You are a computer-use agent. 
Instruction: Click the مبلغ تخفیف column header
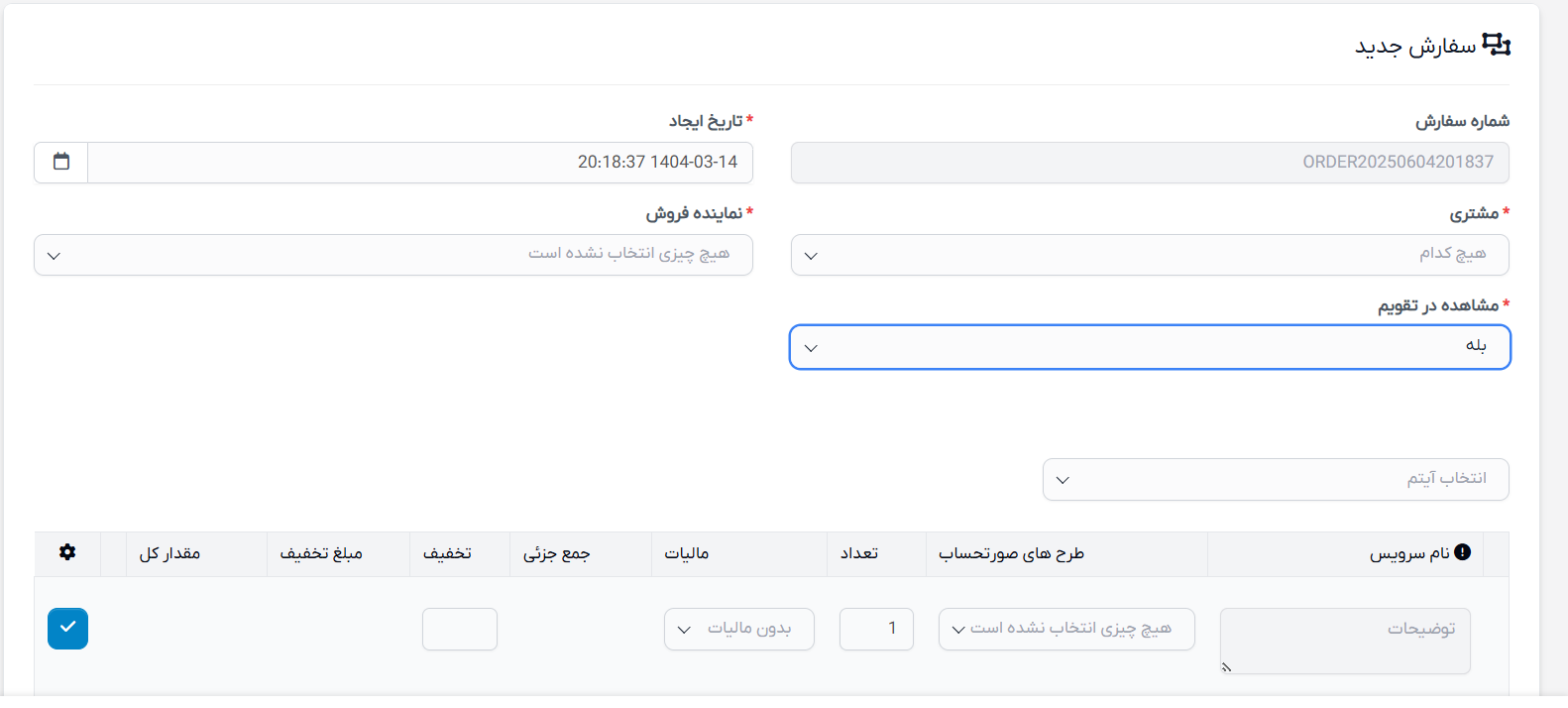pos(321,553)
